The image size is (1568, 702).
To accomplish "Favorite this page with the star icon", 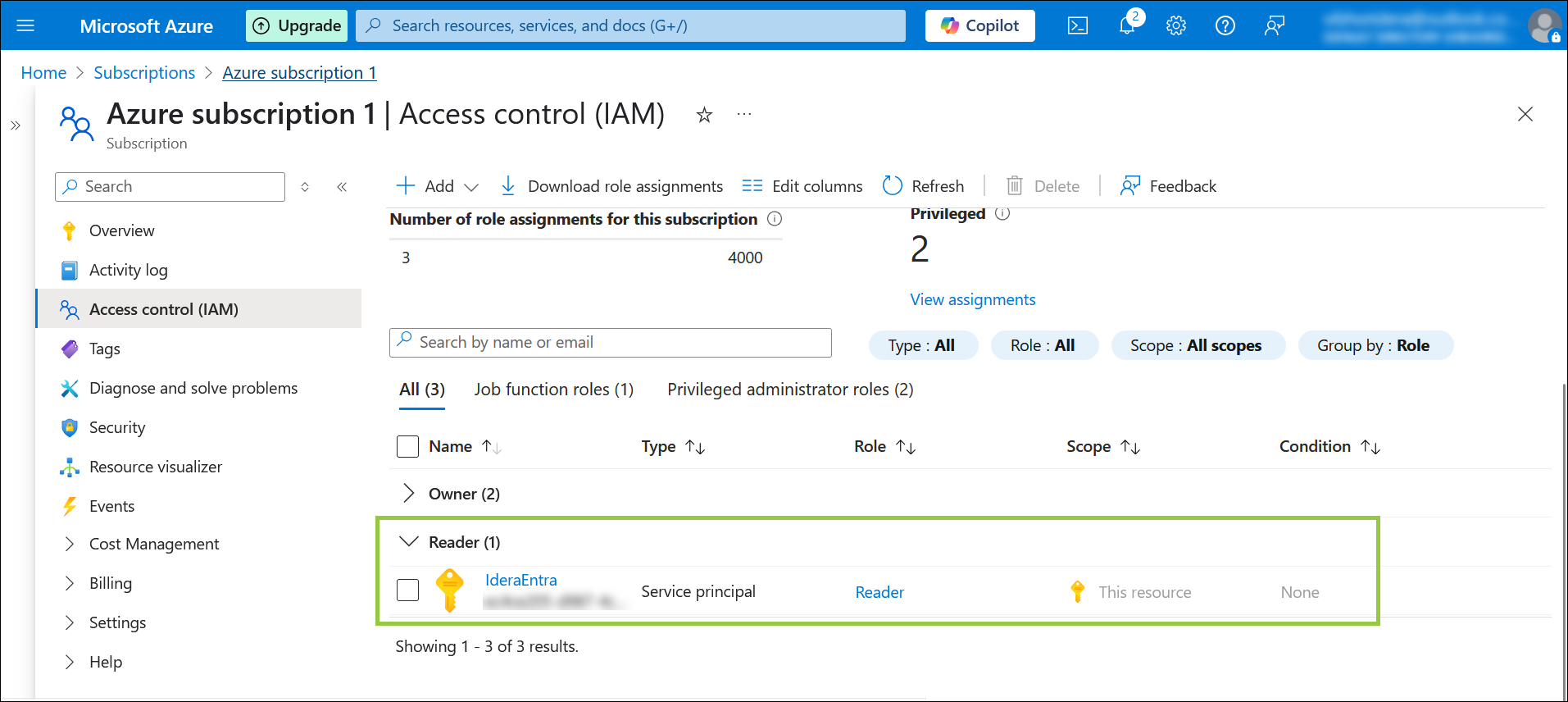I will (704, 116).
